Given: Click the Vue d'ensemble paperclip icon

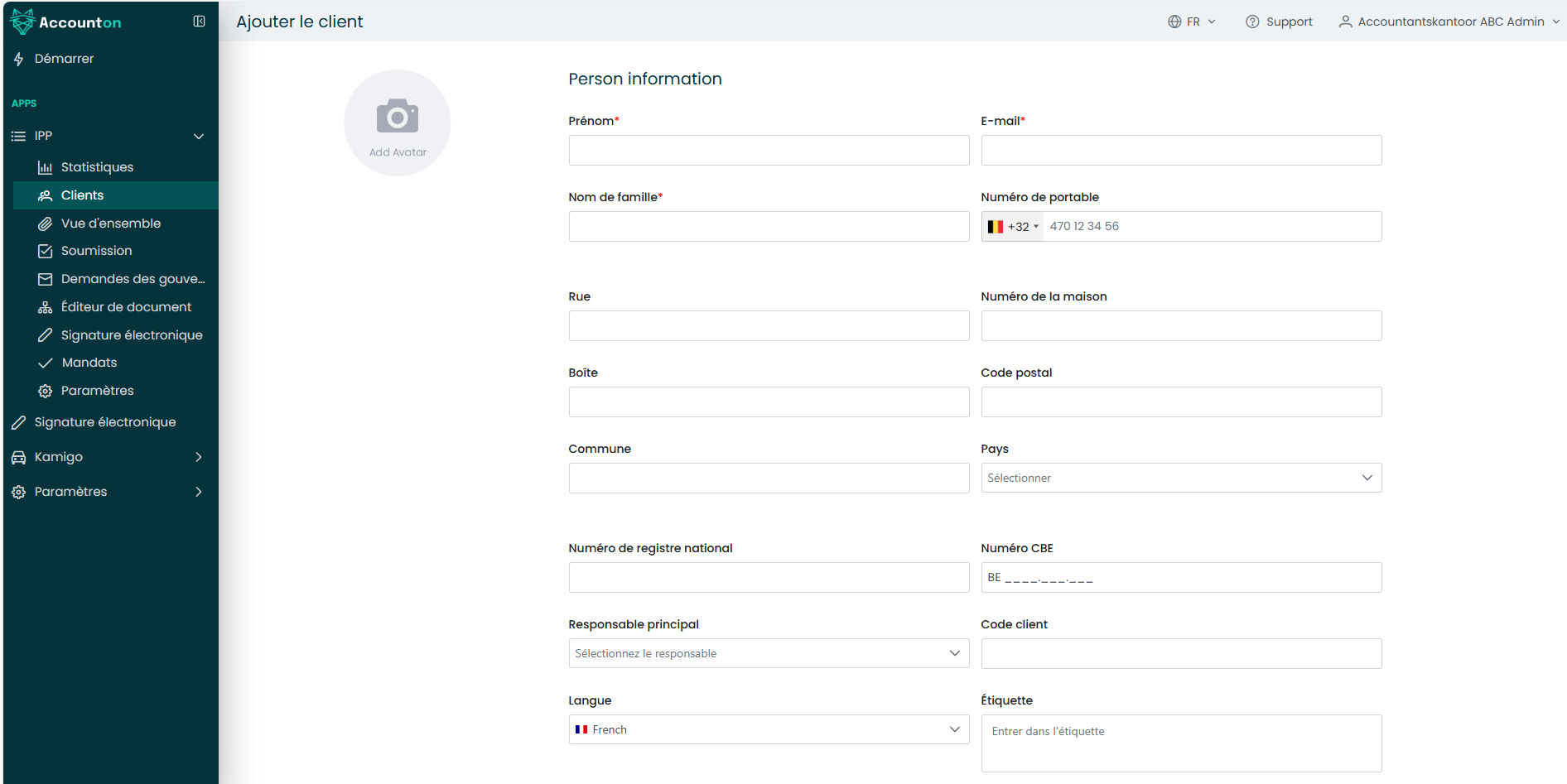Looking at the screenshot, I should (x=46, y=224).
